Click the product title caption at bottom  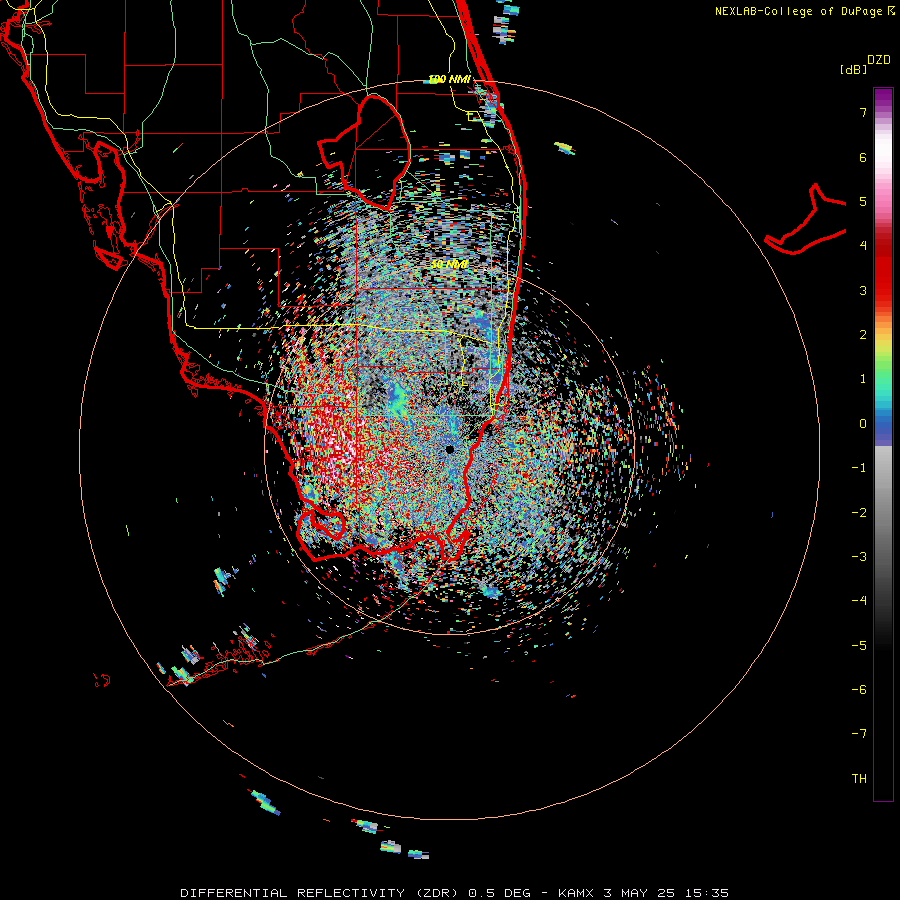(455, 893)
